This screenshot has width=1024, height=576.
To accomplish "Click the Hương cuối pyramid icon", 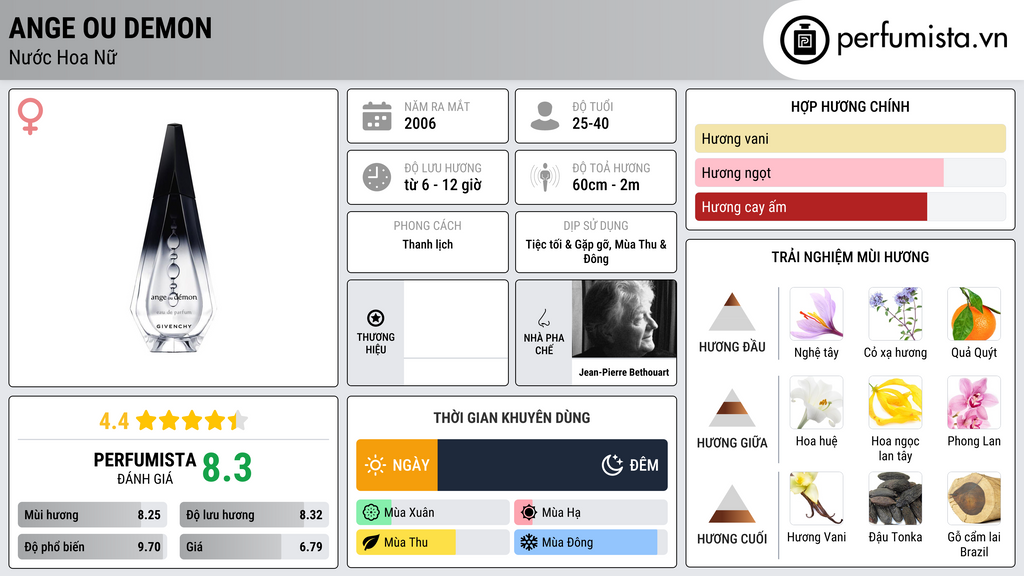I will click(732, 504).
